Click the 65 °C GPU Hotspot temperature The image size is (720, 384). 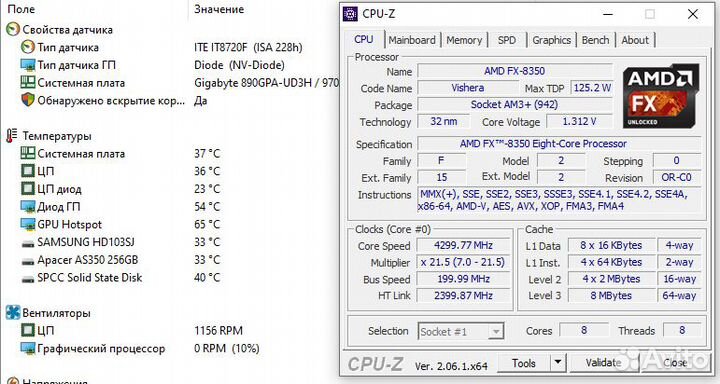pyautogui.click(x=207, y=225)
